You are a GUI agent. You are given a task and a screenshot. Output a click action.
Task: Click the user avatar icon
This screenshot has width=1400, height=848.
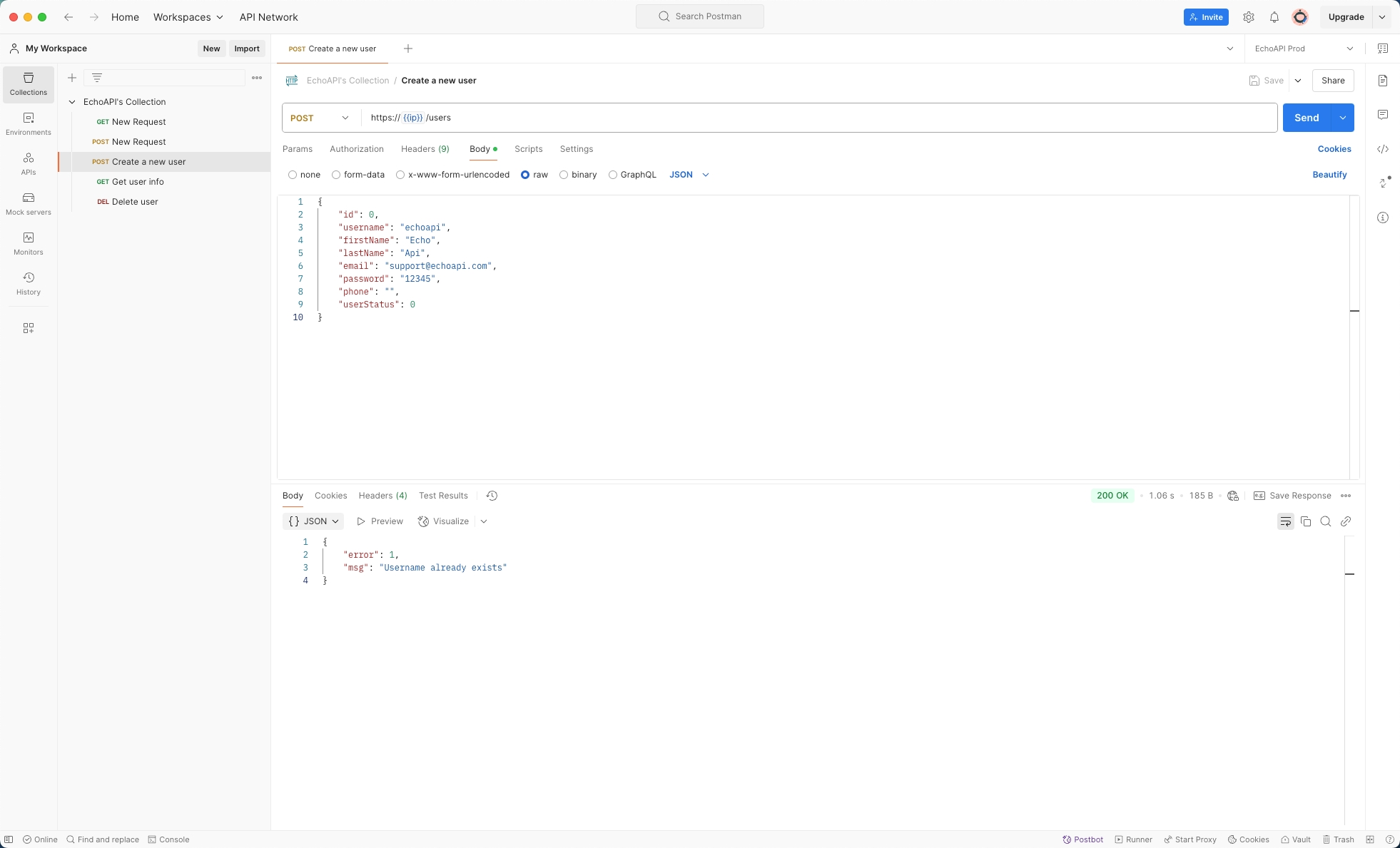pos(1300,17)
